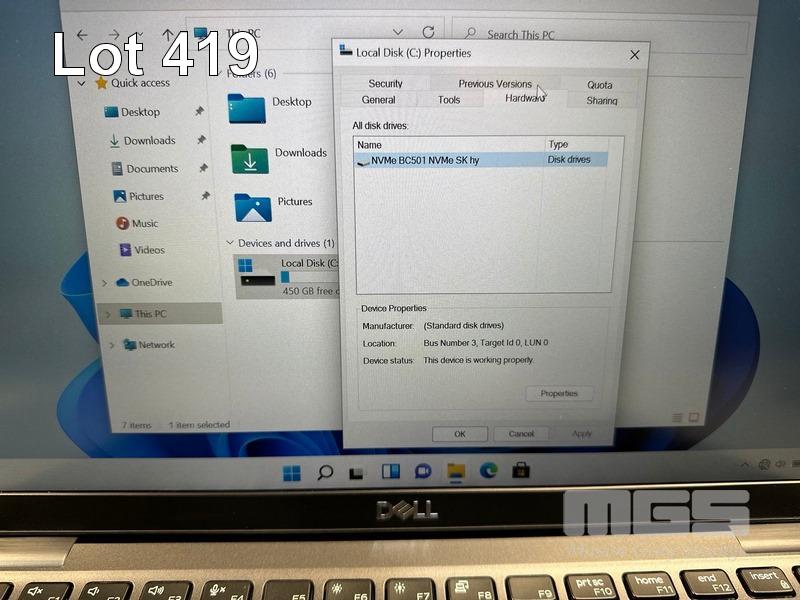Expand the OneDrive tree node
Screen dimensions: 800x600
[x=105, y=283]
